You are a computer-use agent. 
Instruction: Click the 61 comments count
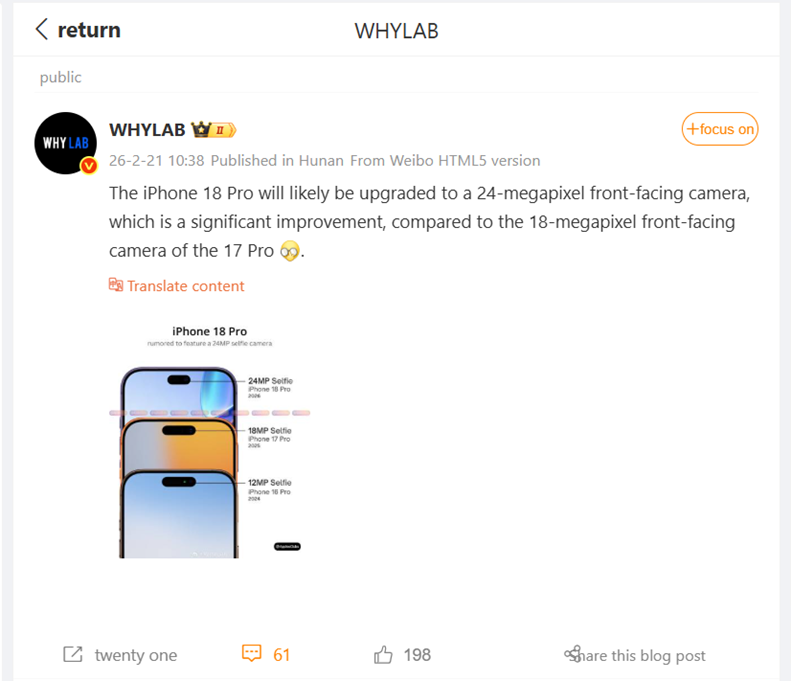(281, 655)
